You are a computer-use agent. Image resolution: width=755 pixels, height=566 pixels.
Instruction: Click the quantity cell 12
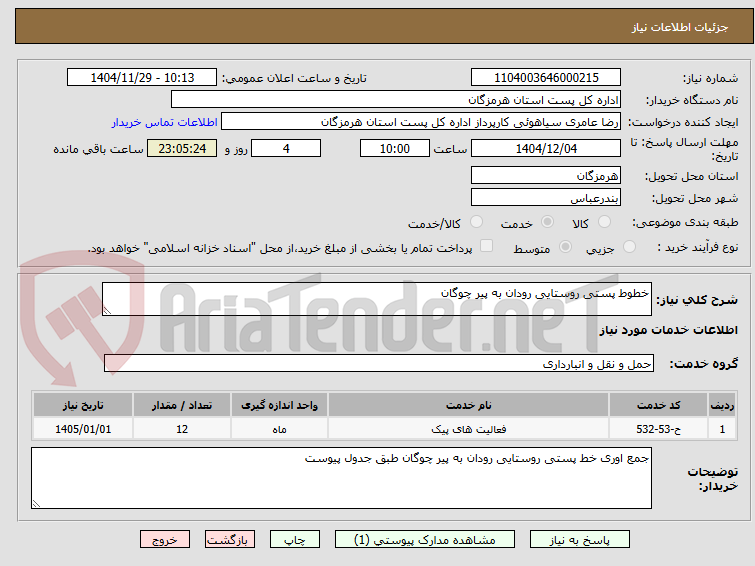[x=182, y=429]
